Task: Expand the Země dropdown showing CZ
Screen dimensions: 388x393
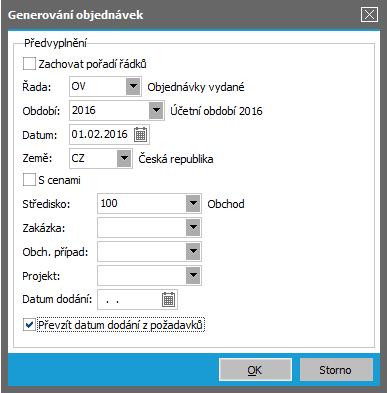Action: click(x=124, y=158)
